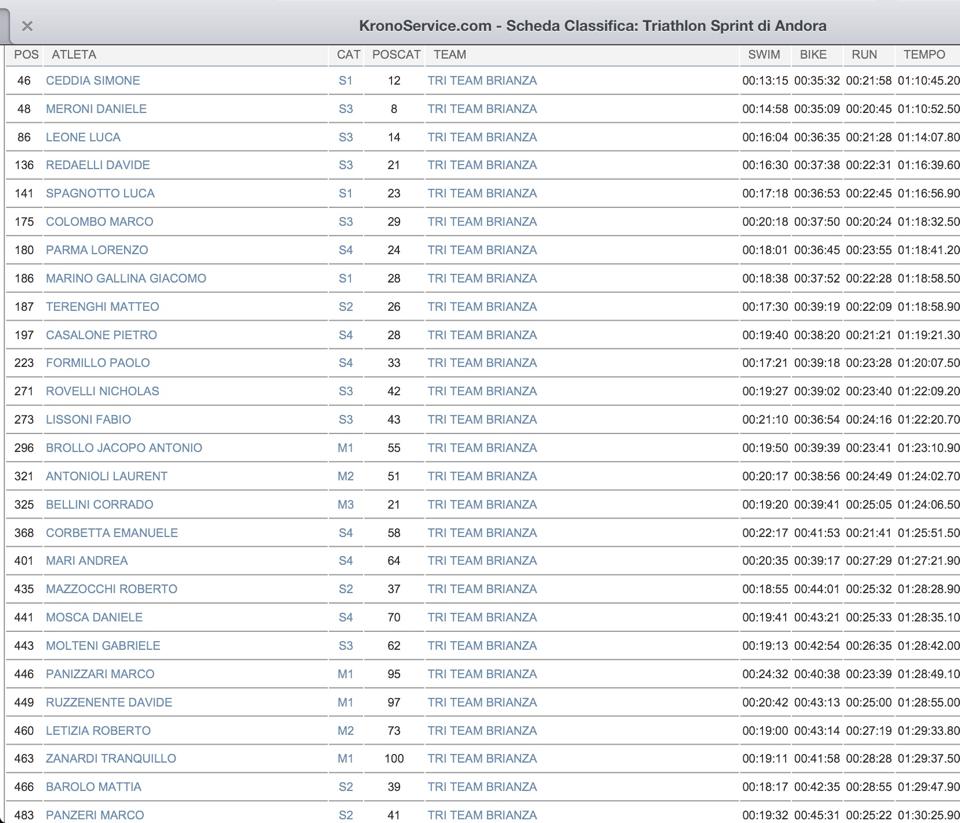Select bike time 00:44:01
The width and height of the screenshot is (960, 823).
[x=817, y=589]
